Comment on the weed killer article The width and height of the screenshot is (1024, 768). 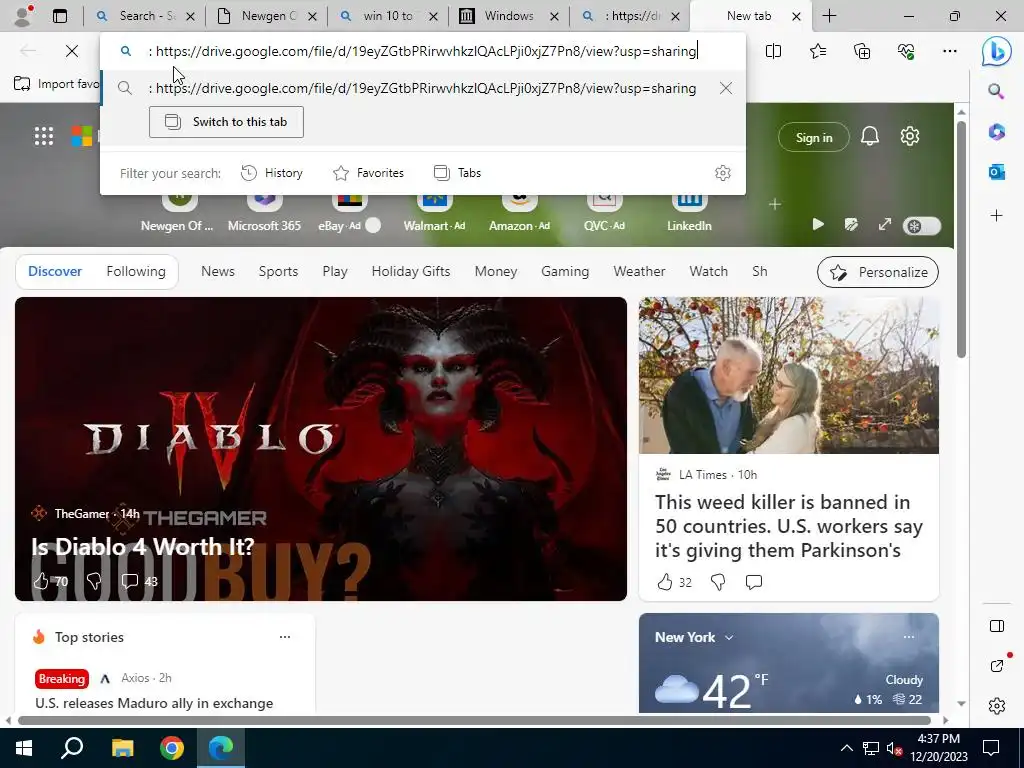coord(754,581)
